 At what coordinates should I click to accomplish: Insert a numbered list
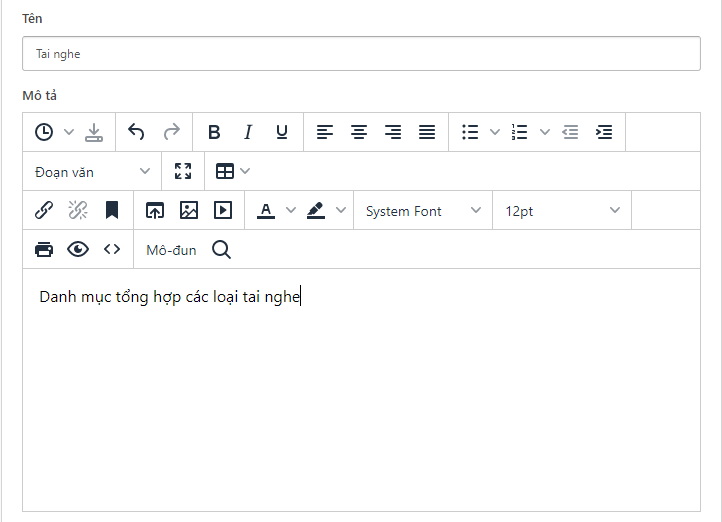(x=519, y=132)
